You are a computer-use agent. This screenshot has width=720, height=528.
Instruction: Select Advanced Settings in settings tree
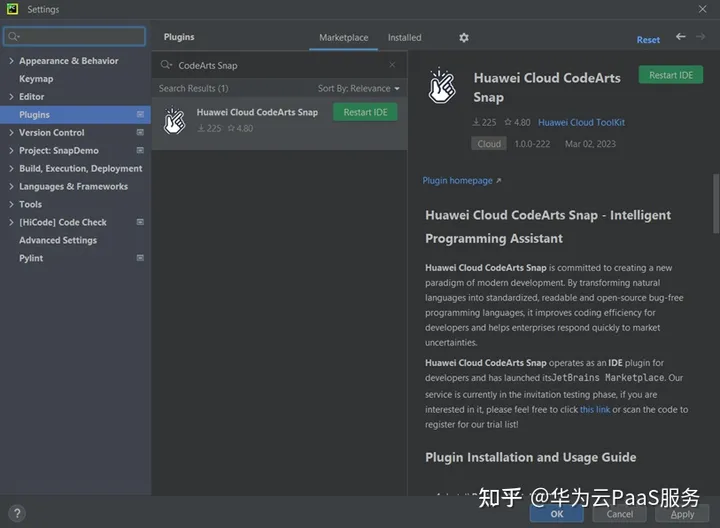[x=58, y=240]
